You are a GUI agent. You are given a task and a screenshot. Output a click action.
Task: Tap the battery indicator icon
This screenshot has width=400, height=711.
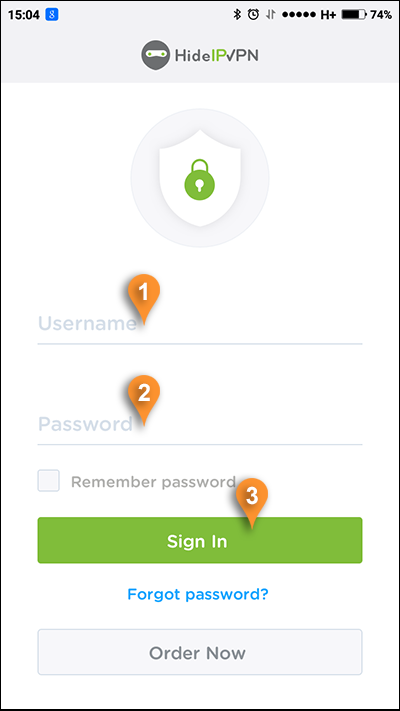[x=354, y=15]
